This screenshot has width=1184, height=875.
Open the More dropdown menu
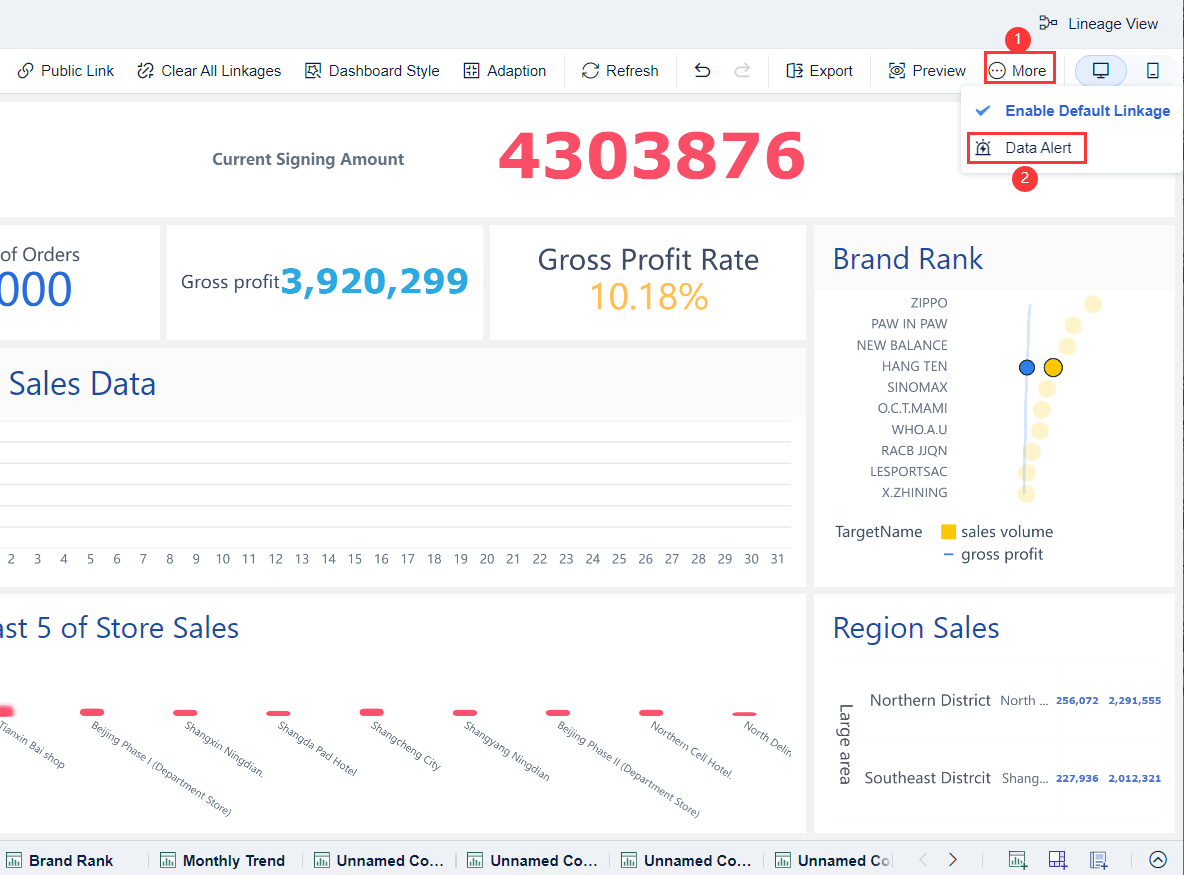pyautogui.click(x=1019, y=69)
